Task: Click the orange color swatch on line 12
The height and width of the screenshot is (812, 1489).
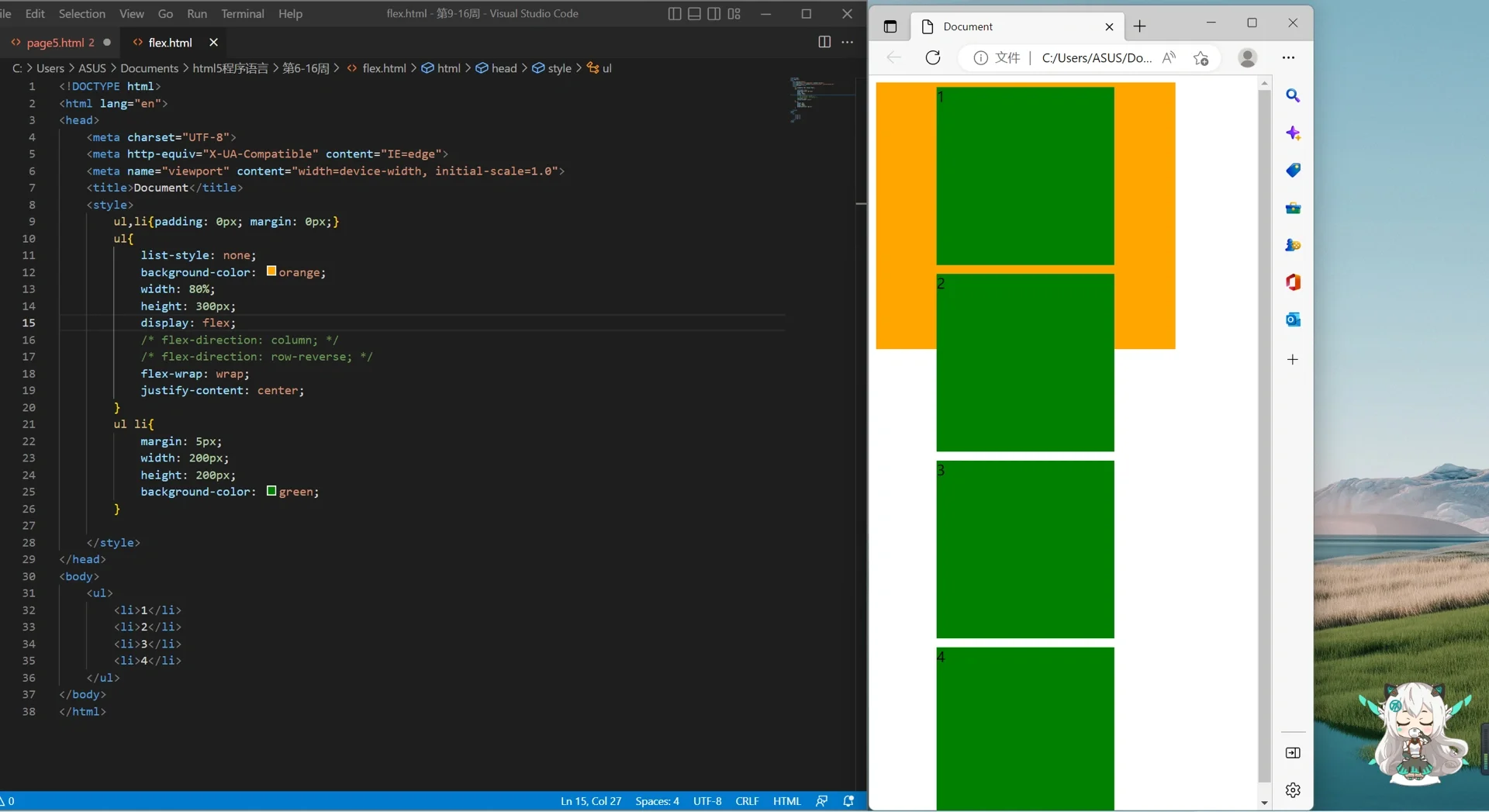Action: click(271, 272)
